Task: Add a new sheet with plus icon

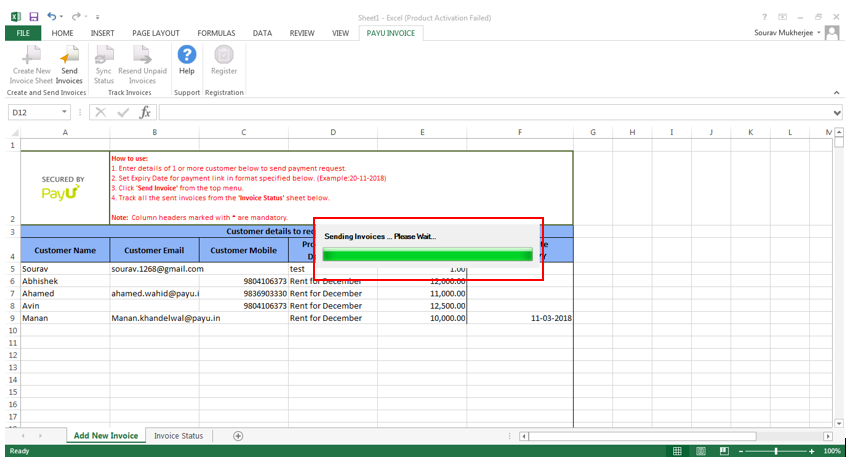Action: coord(238,436)
